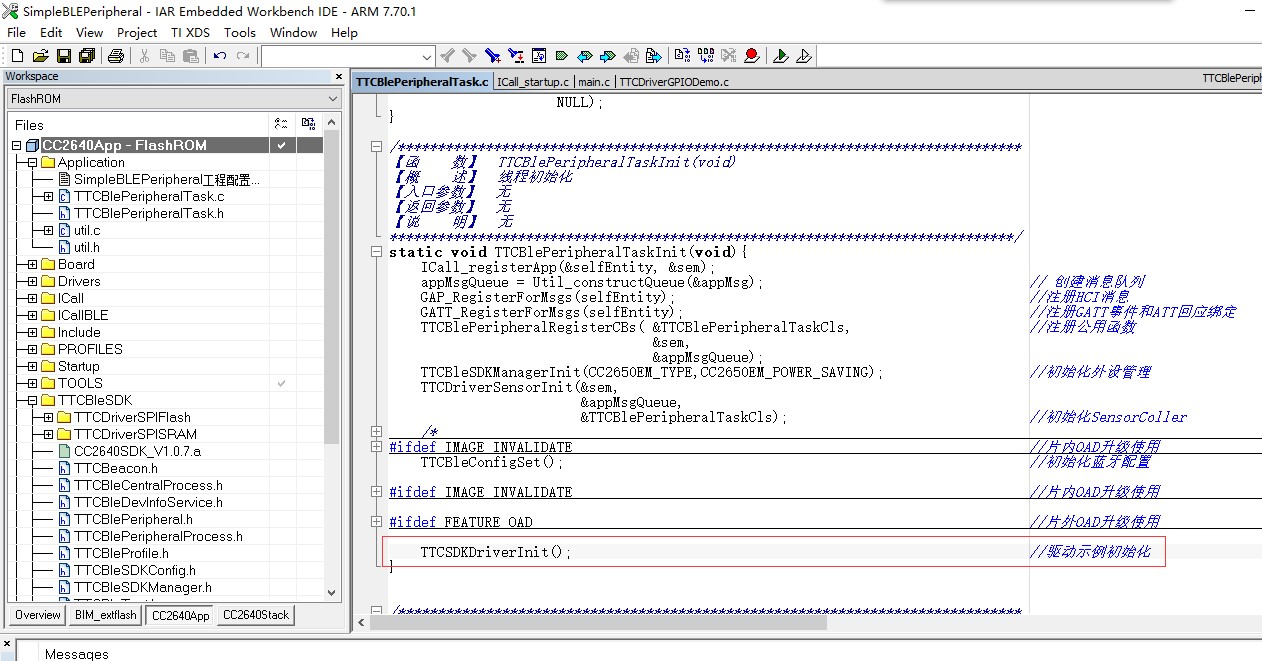The height and width of the screenshot is (661, 1262).
Task: Click the TTCSDKDriverInit() code line
Action: 496,552
